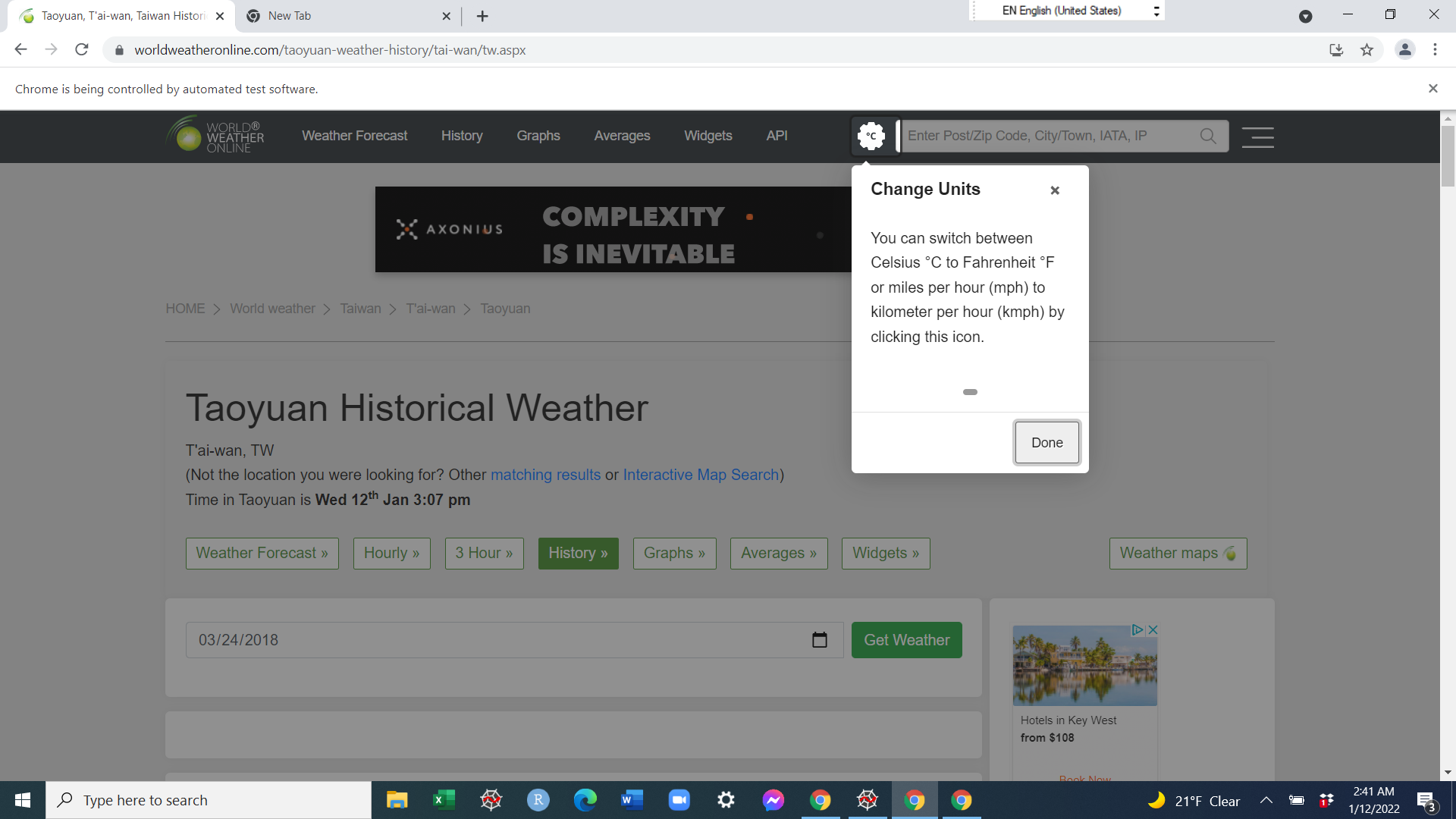Open the language selector EN English
1456x819 pixels.
(x=1068, y=11)
